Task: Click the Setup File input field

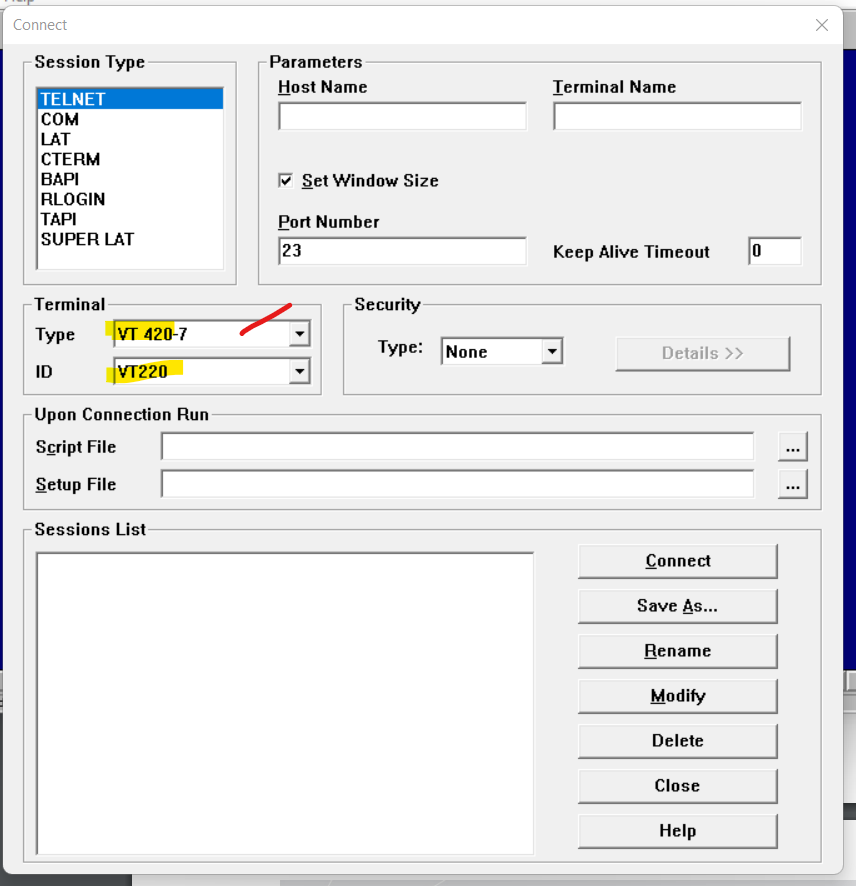Action: point(457,484)
